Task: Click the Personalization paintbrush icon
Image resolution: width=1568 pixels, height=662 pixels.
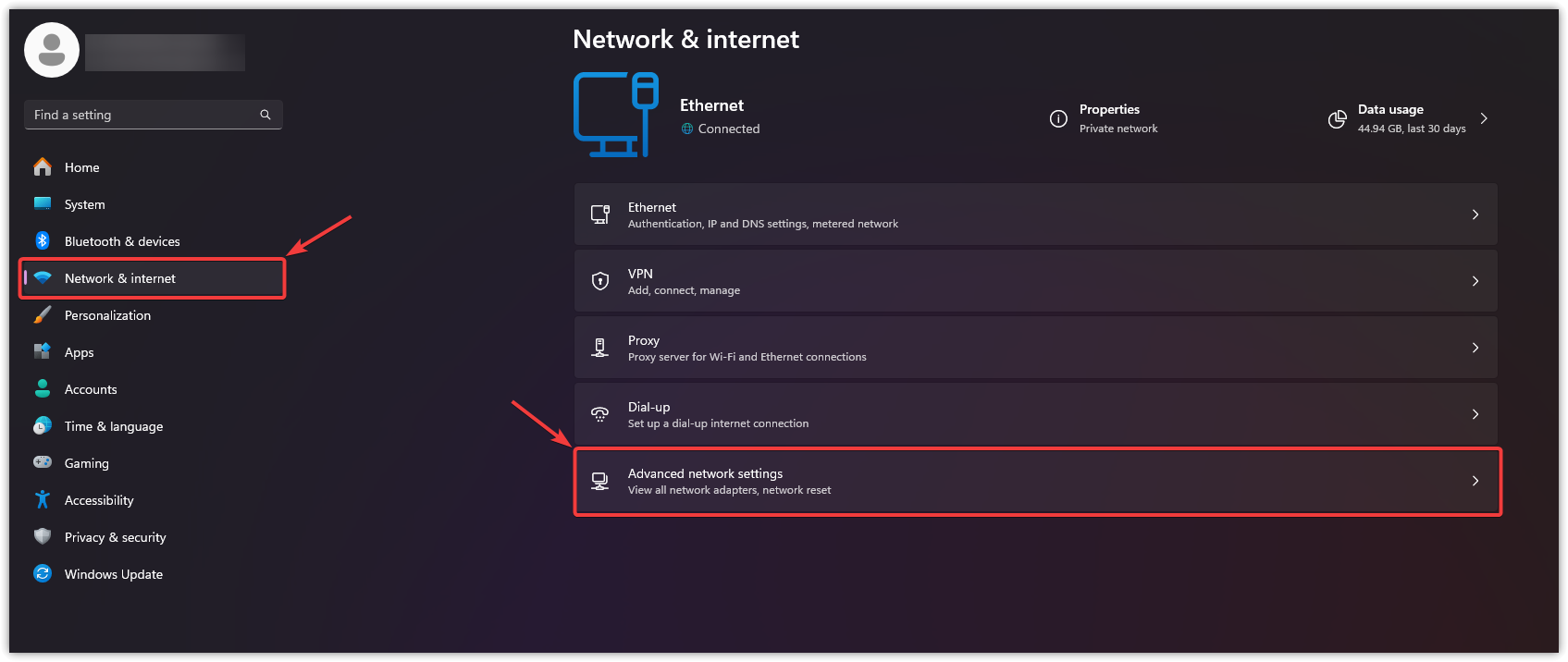Action: pyautogui.click(x=43, y=315)
